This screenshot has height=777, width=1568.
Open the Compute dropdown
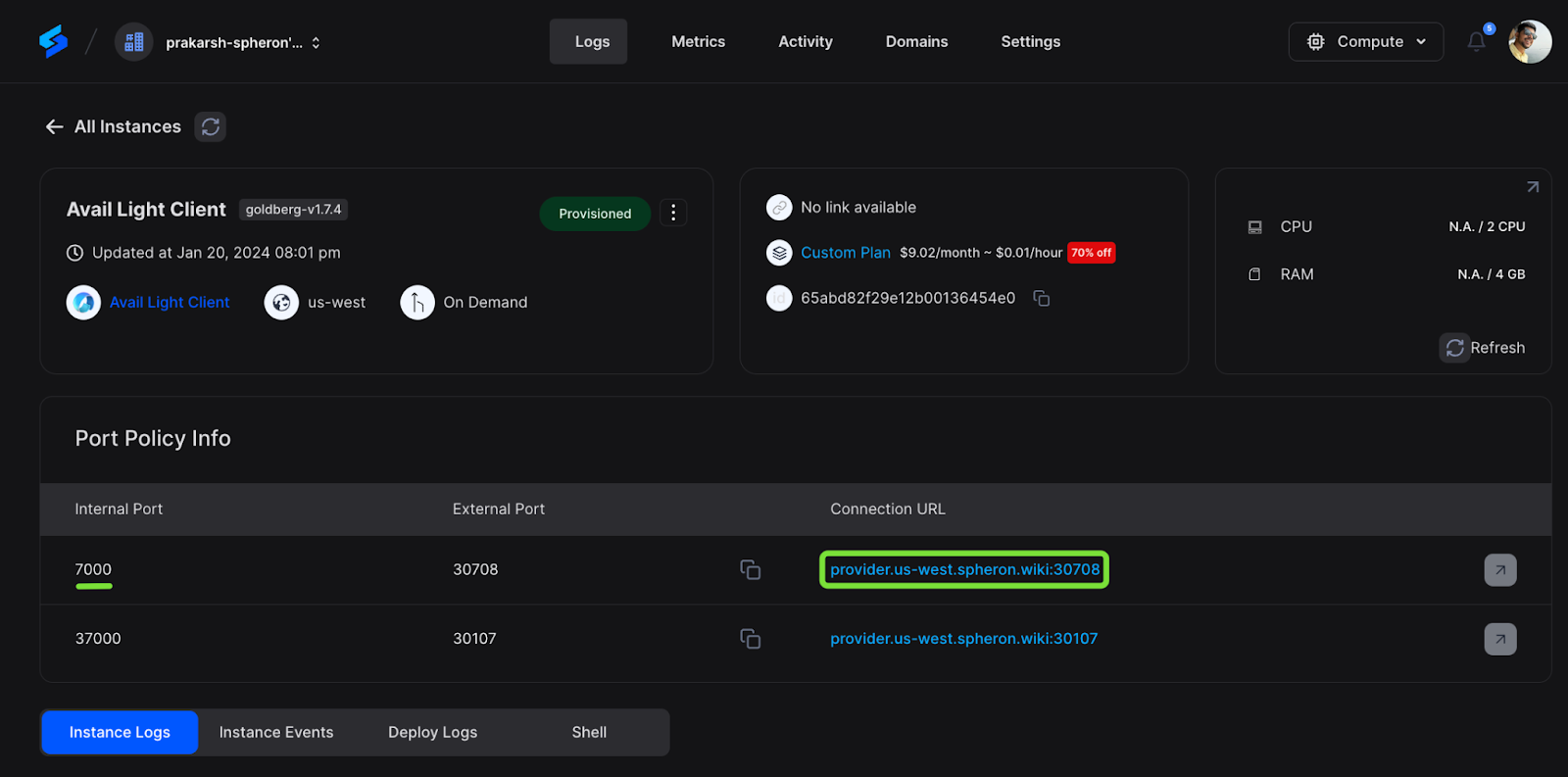(x=1365, y=41)
